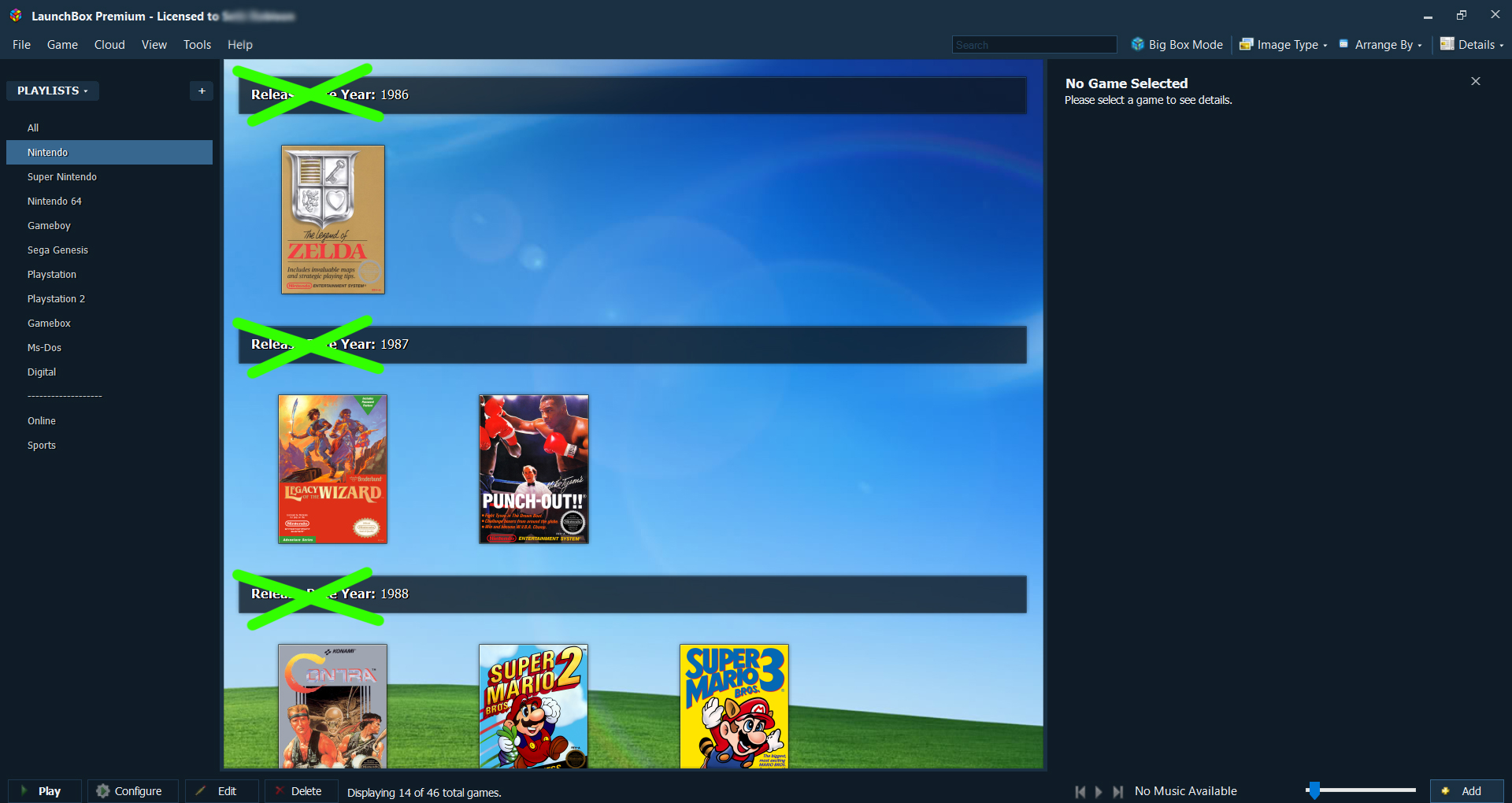Open the PLAYLISTS dropdown
Viewport: 1512px width, 803px height.
point(53,91)
